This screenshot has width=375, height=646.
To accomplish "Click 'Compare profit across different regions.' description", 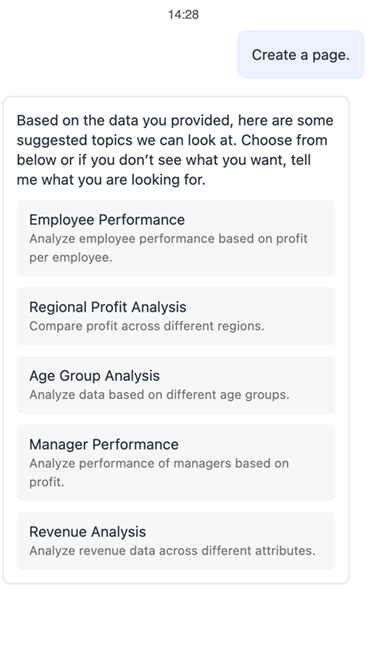I will 147,326.
